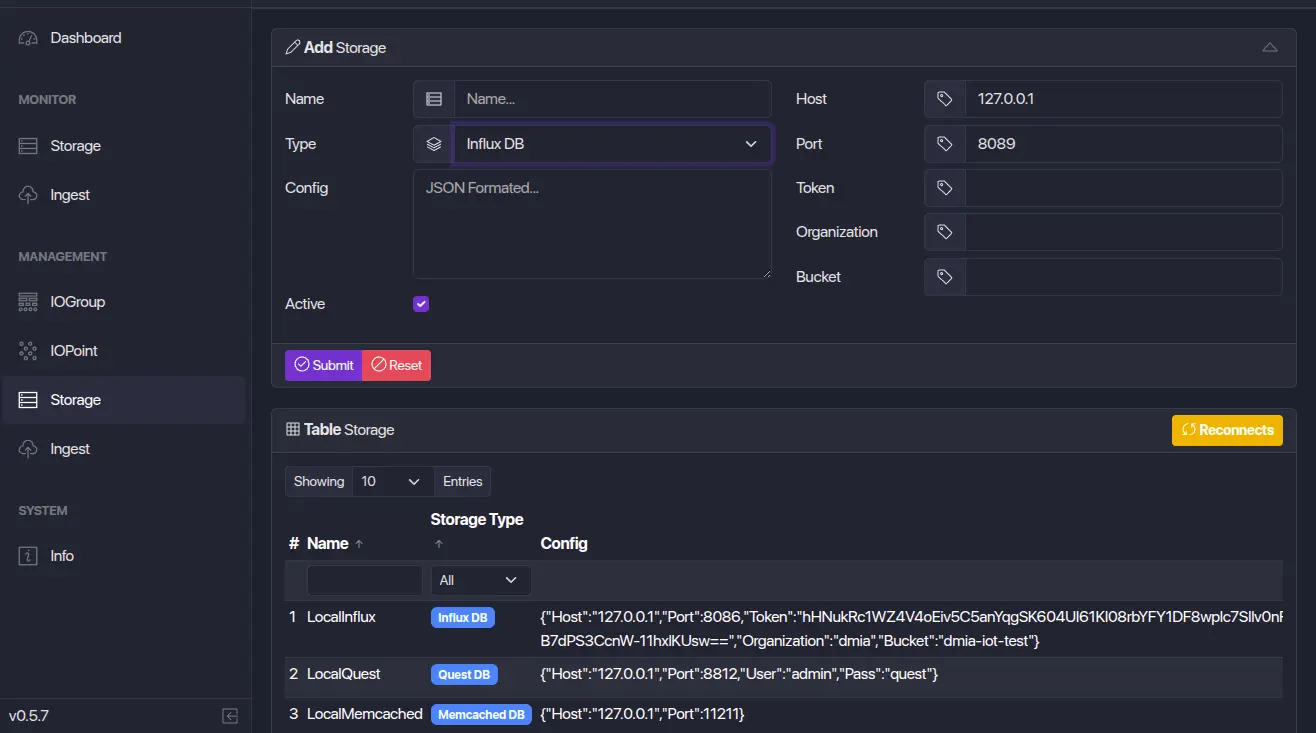Focus the Config JSON textarea
This screenshot has height=733, width=1316.
click(592, 224)
